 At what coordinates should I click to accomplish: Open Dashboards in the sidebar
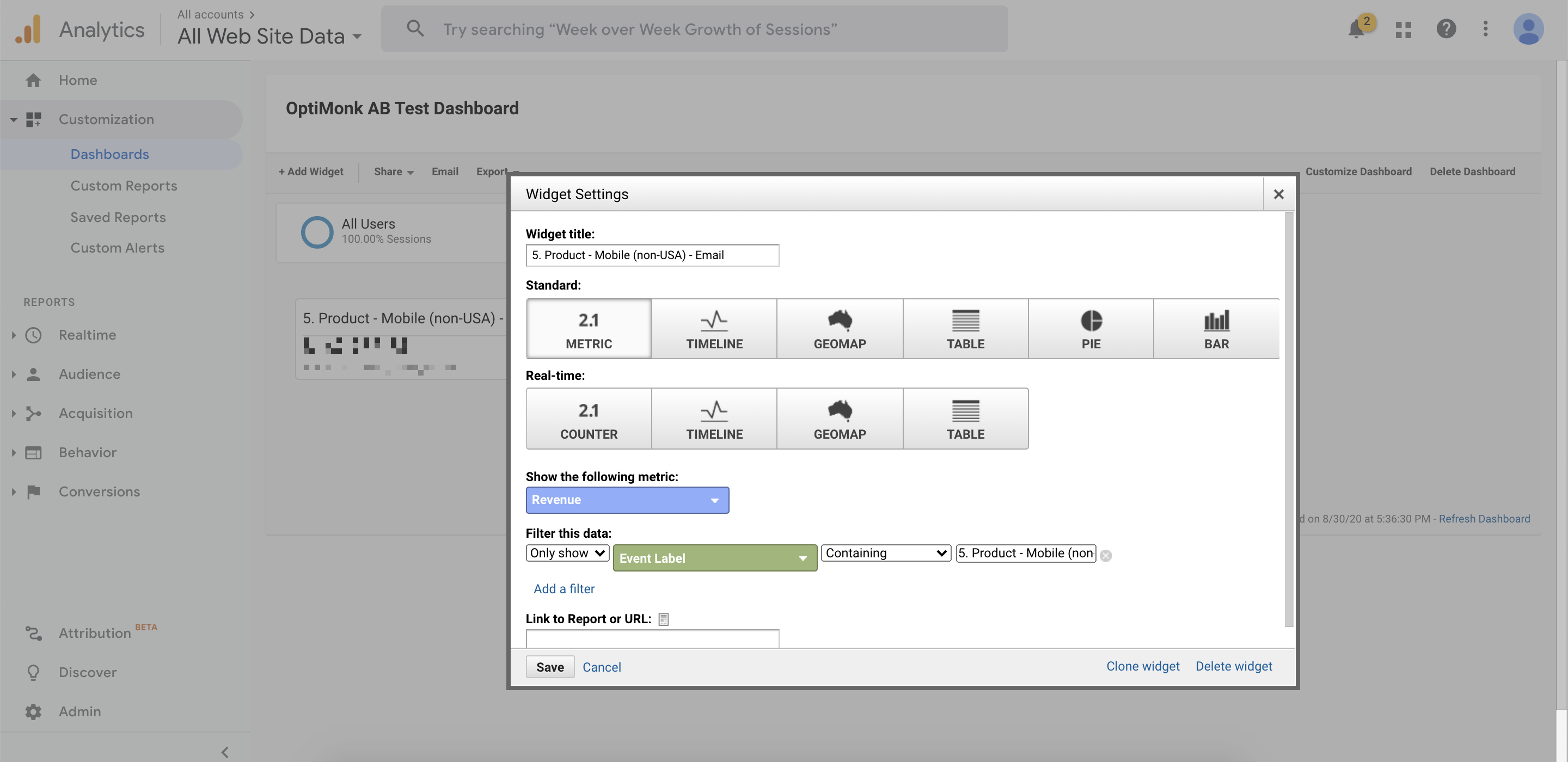(109, 154)
